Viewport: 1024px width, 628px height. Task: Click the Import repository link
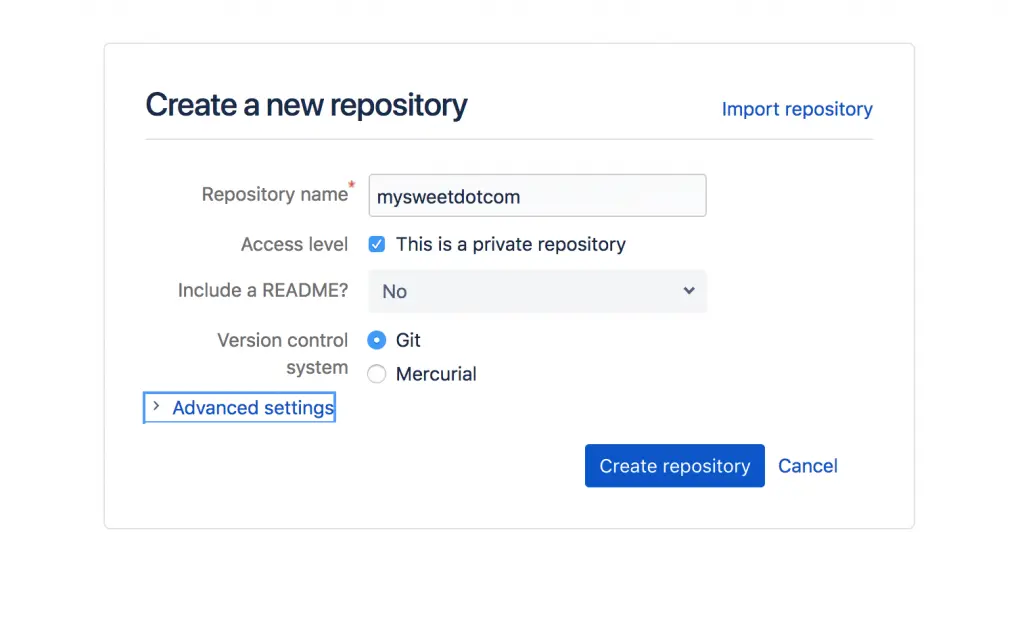click(x=797, y=109)
